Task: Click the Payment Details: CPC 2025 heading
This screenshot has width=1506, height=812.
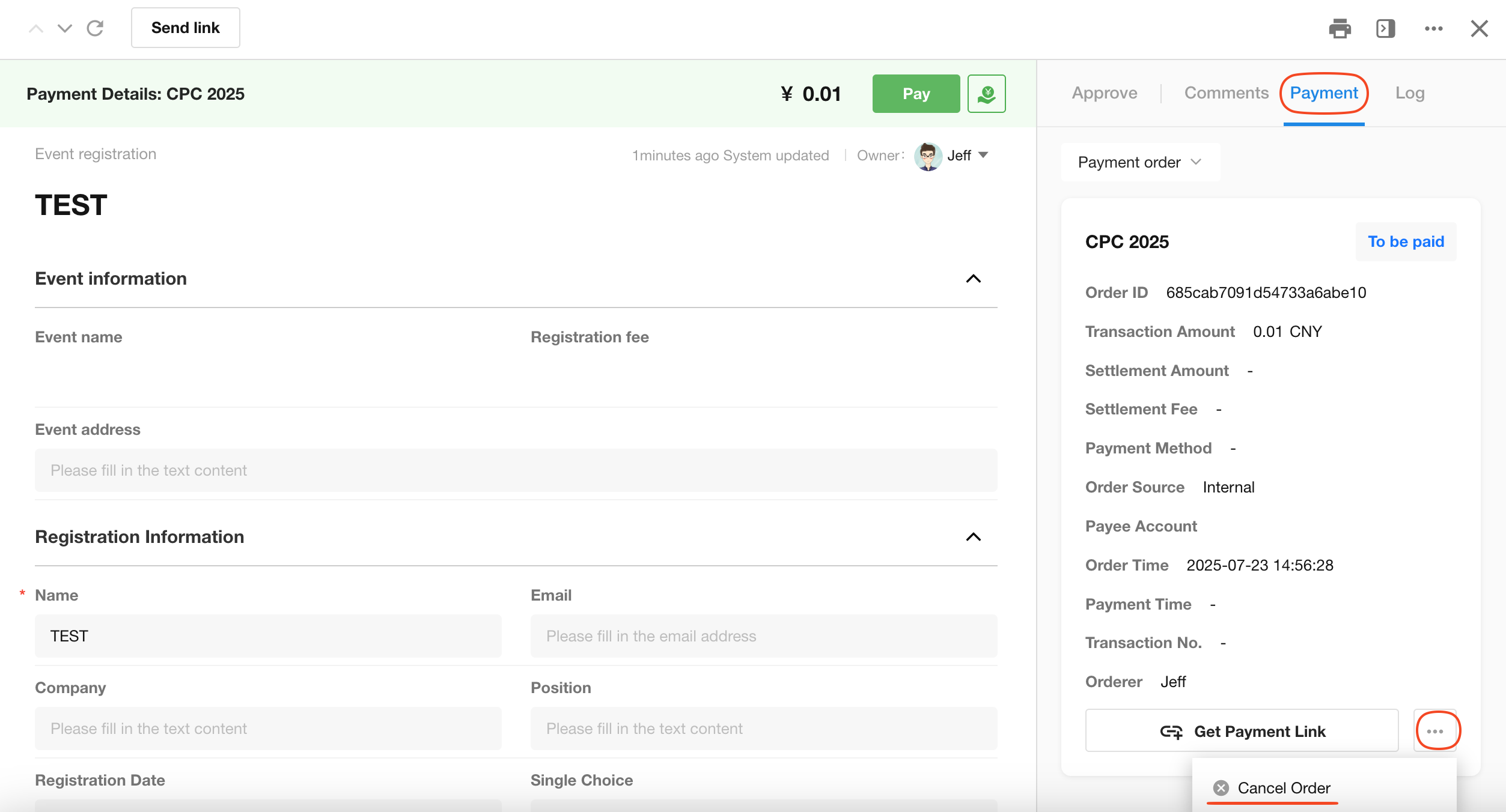Action: (x=135, y=94)
